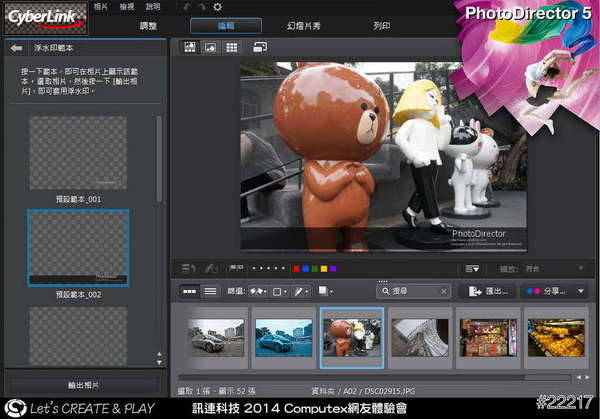600x419 pixels.
Task: Switch the browser to list view
Action: pos(210,291)
